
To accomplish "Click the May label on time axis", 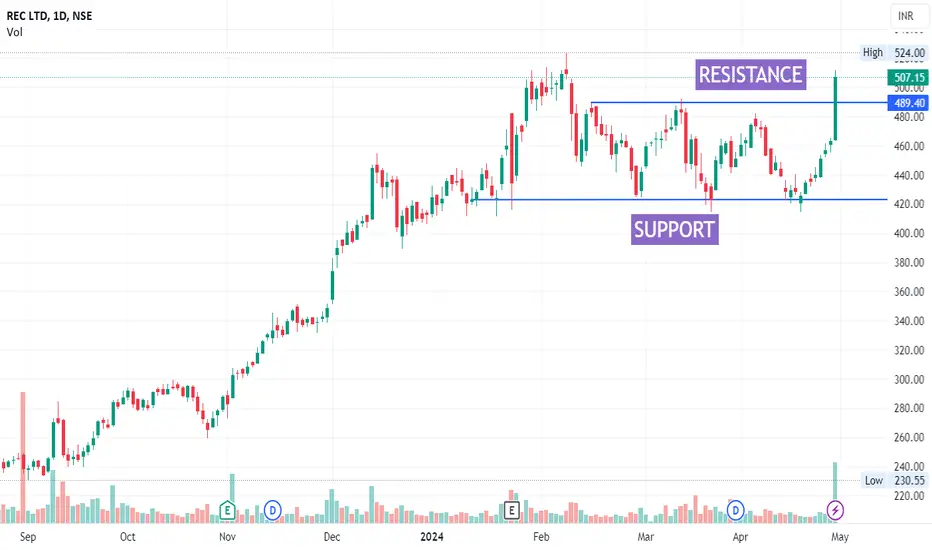I will point(839,537).
